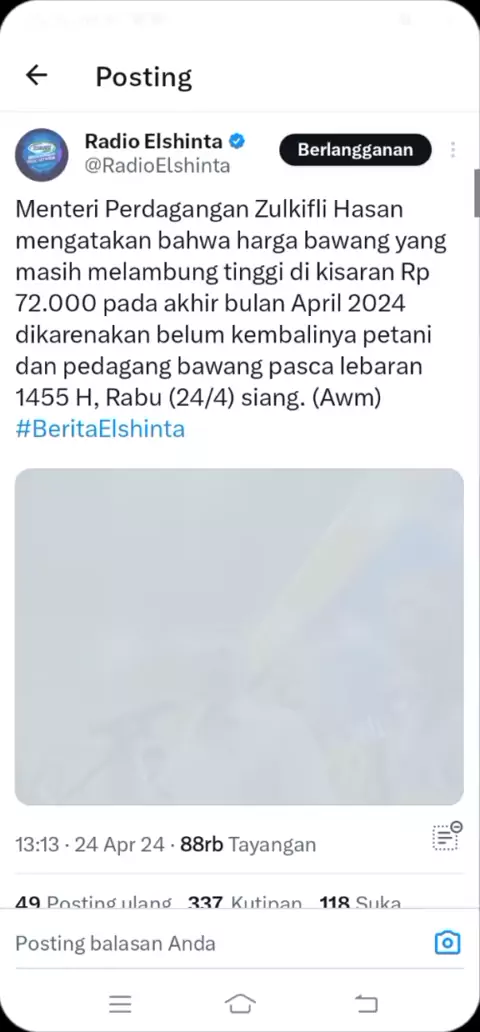View the 118 Suka likes list
480x1032 pixels.
tap(360, 902)
